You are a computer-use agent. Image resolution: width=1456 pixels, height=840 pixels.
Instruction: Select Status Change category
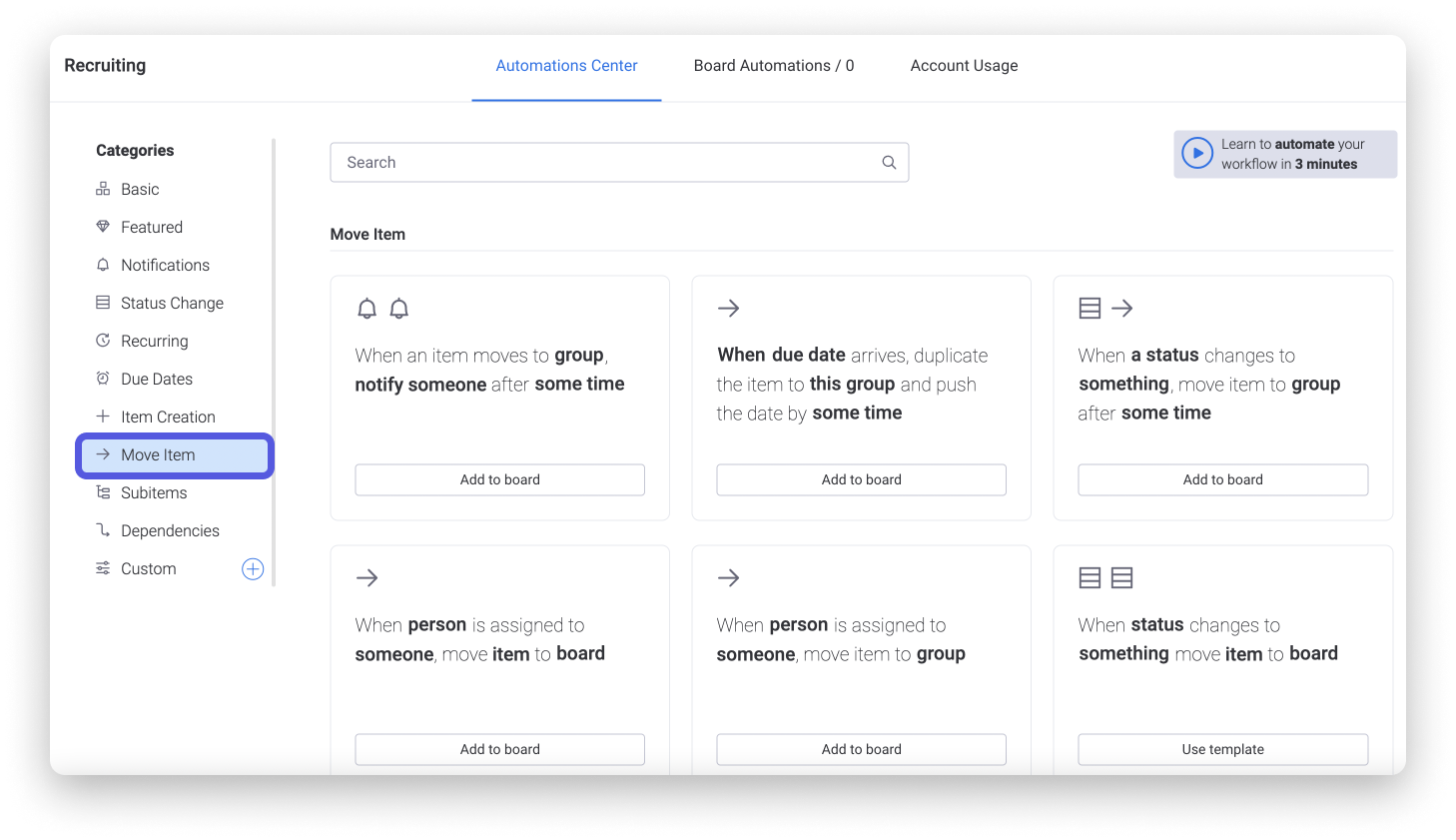172,303
